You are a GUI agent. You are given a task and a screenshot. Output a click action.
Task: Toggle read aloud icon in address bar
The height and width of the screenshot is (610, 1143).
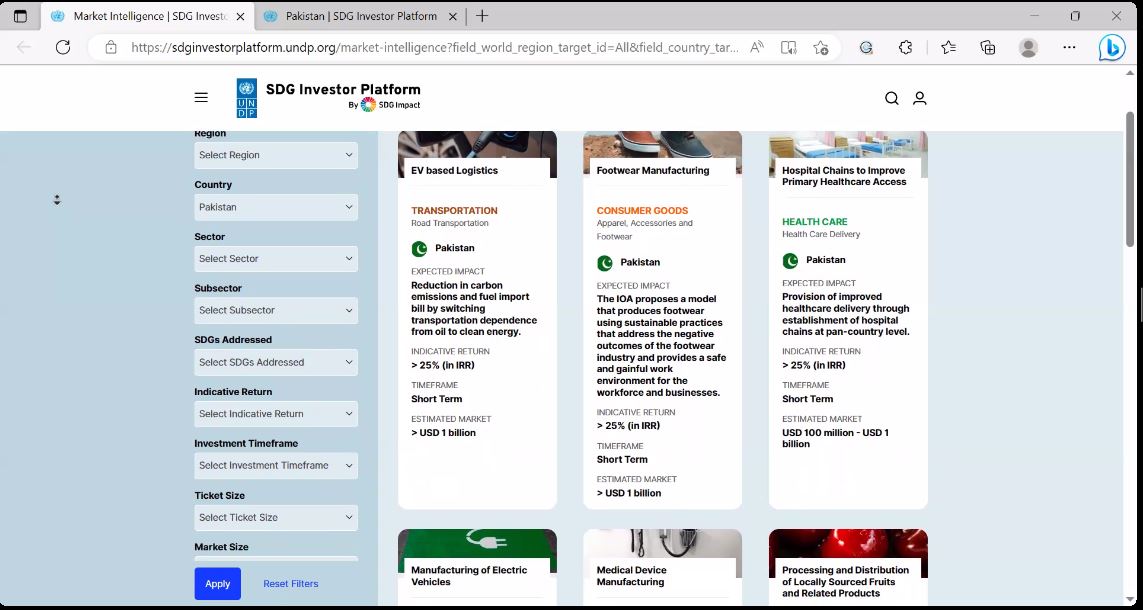tap(757, 47)
